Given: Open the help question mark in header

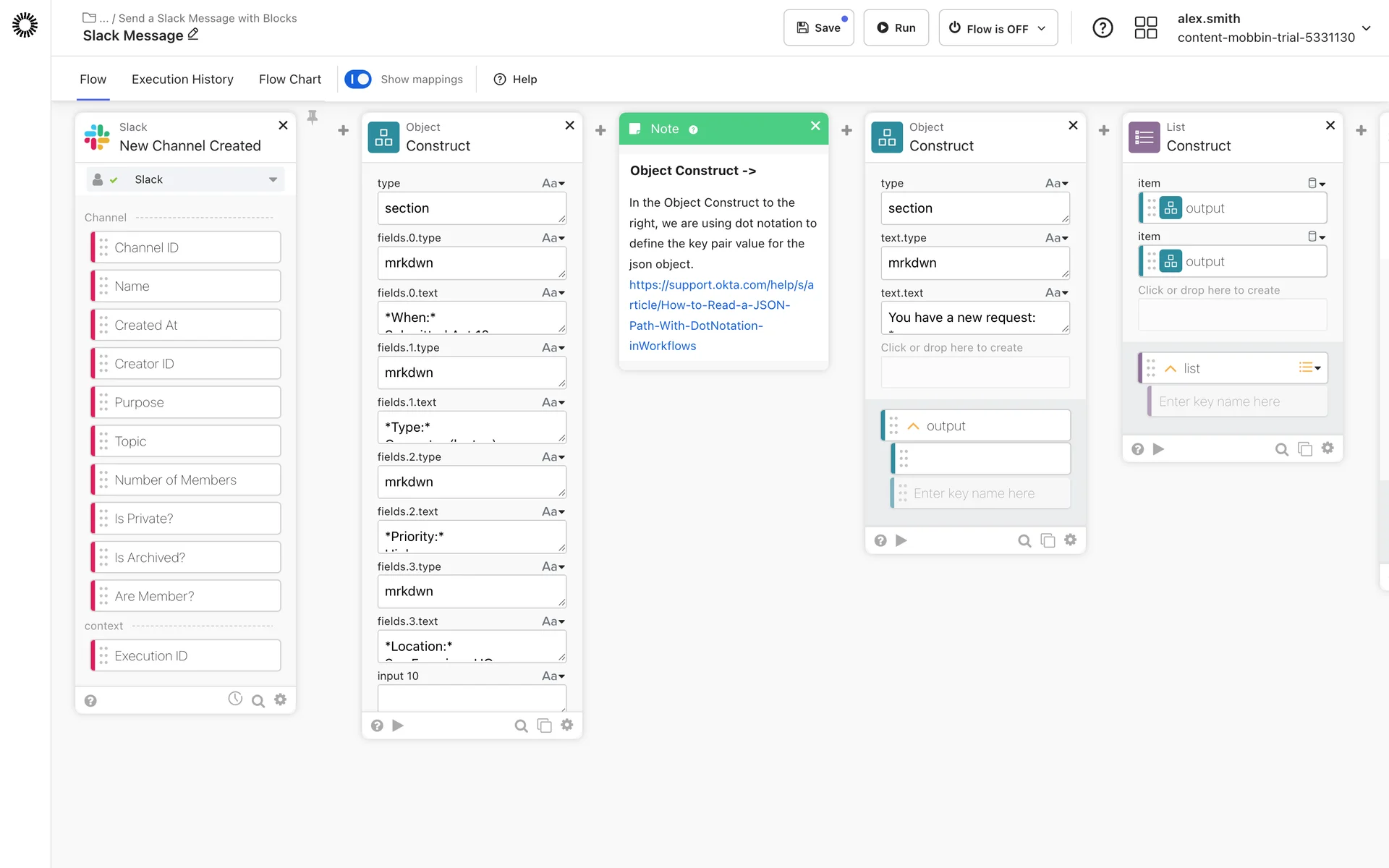Looking at the screenshot, I should click(1103, 28).
